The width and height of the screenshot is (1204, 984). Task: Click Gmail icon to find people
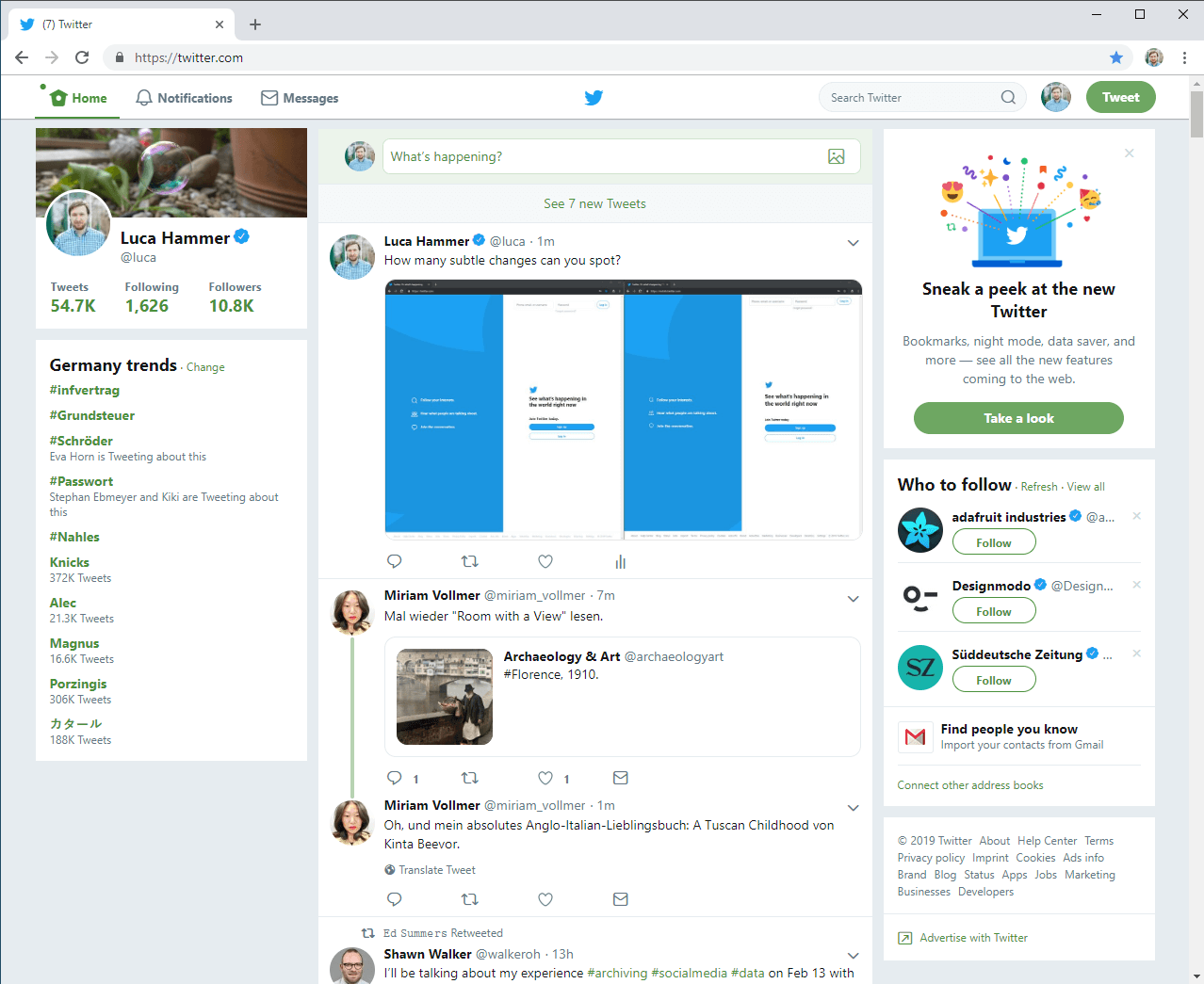coord(915,736)
